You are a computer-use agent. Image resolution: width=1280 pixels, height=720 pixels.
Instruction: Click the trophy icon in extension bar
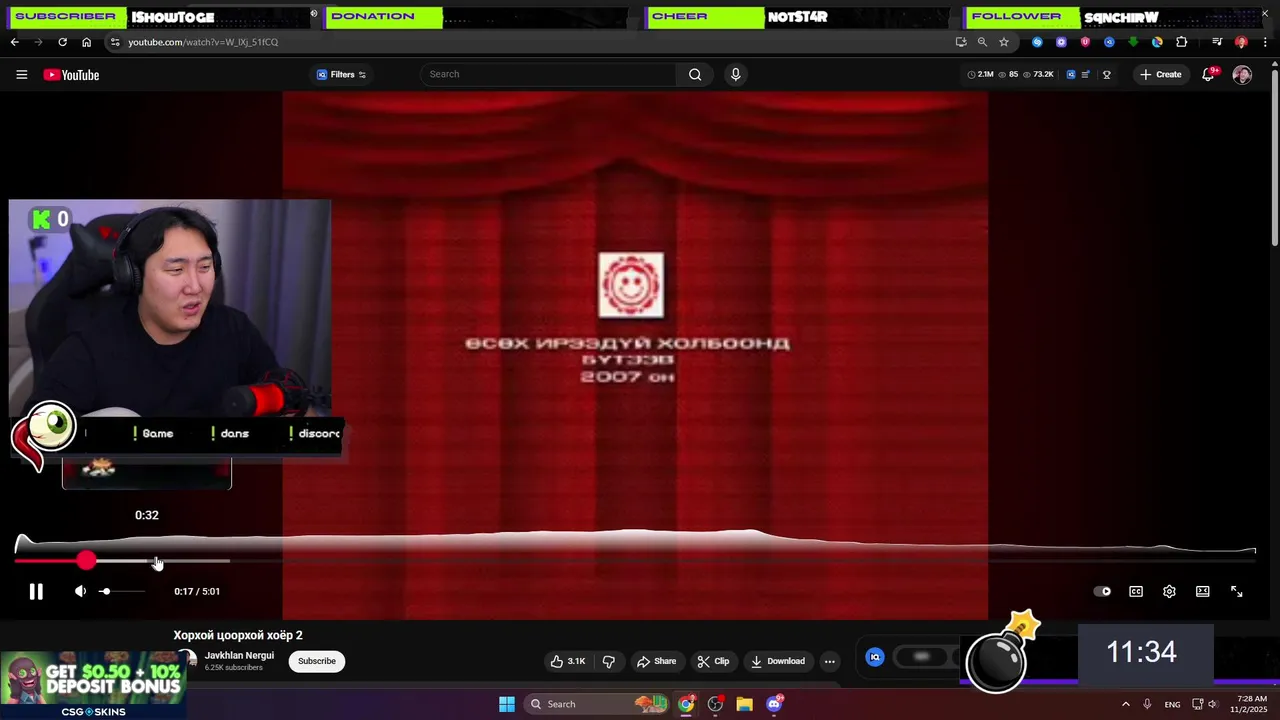(1106, 74)
